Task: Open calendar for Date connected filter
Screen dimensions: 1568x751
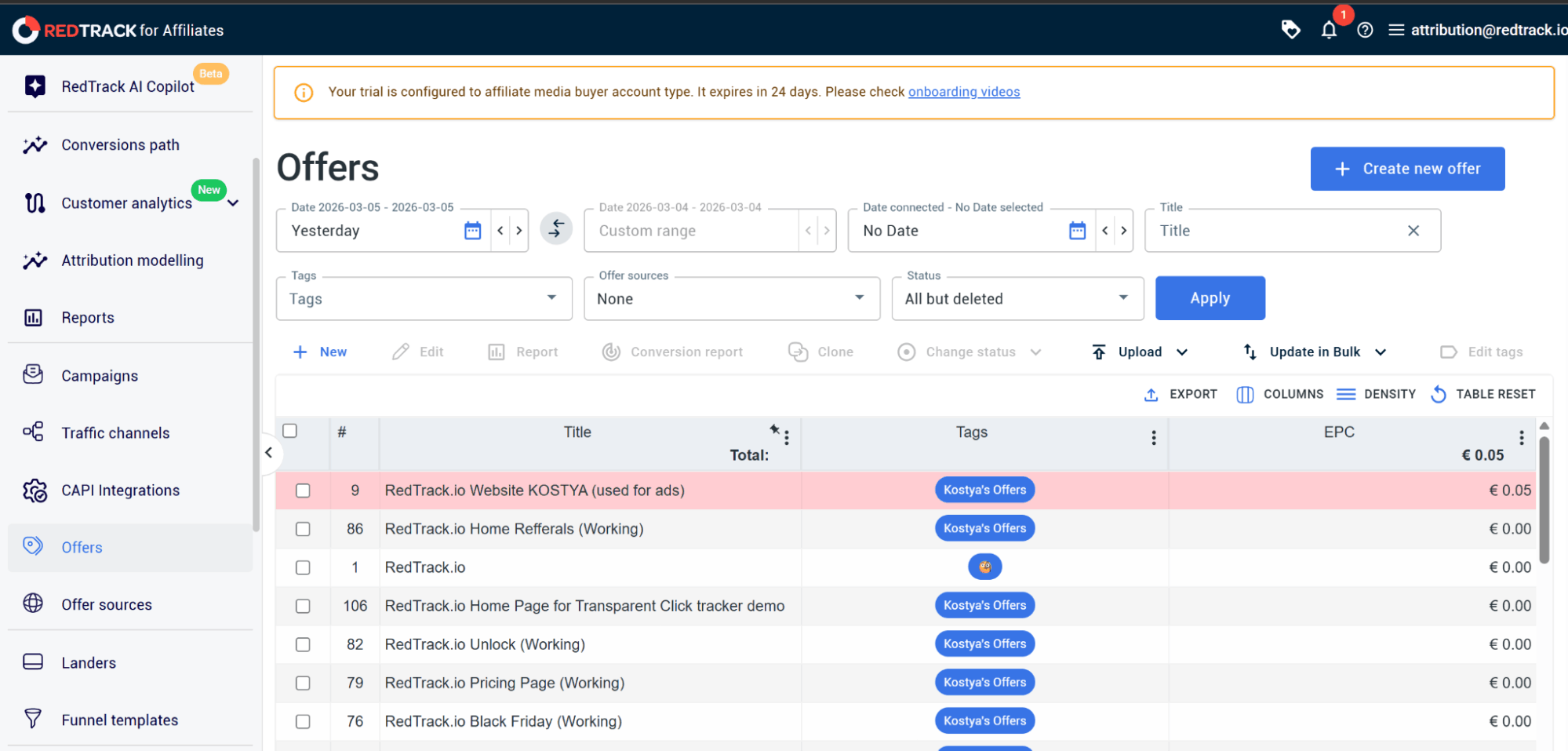Action: [1078, 230]
